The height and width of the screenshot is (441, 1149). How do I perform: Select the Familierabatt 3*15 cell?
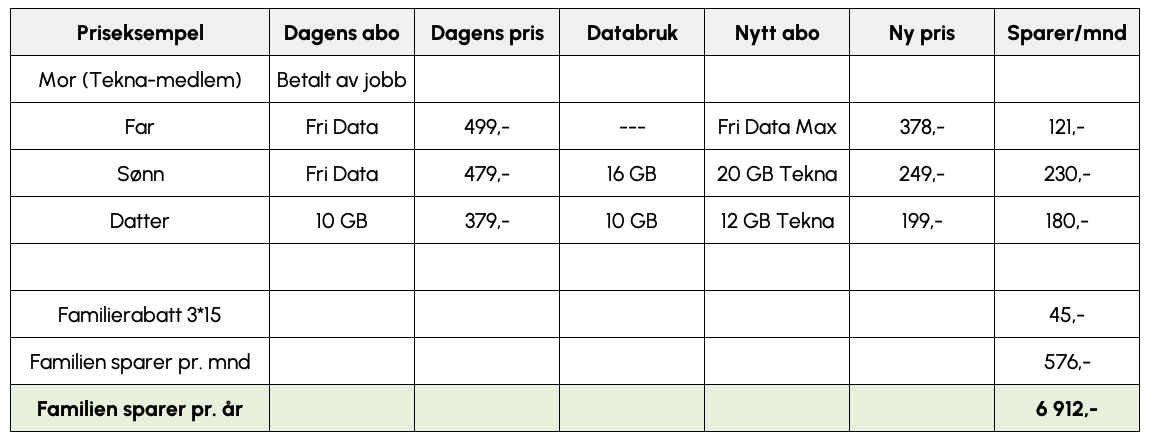tap(140, 315)
